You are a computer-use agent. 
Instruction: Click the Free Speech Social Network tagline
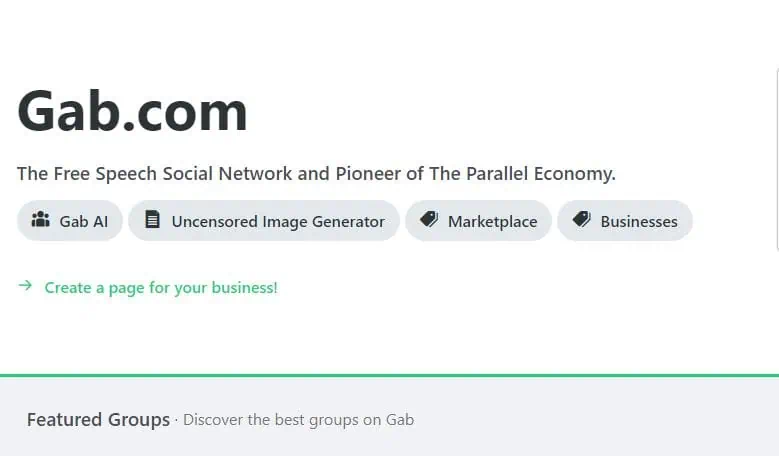[316, 174]
